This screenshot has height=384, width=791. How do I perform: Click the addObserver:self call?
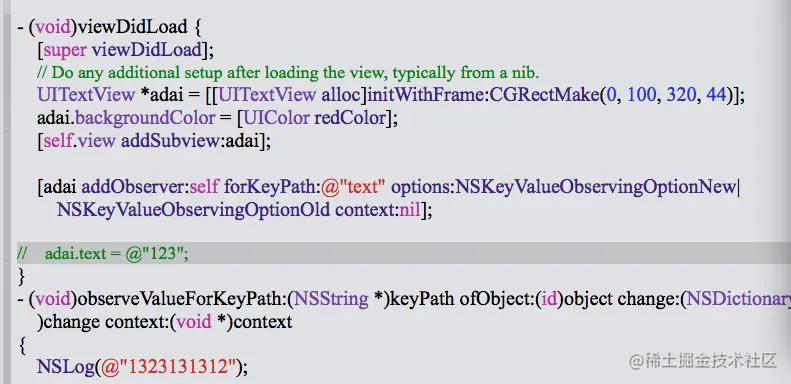coord(150,187)
